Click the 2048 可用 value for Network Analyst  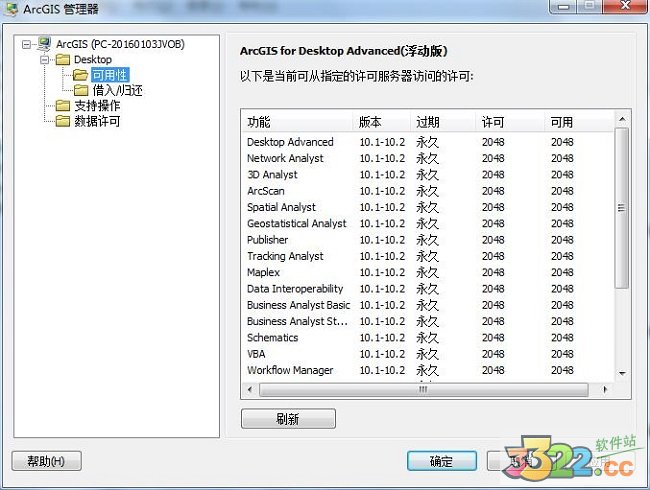click(x=563, y=158)
